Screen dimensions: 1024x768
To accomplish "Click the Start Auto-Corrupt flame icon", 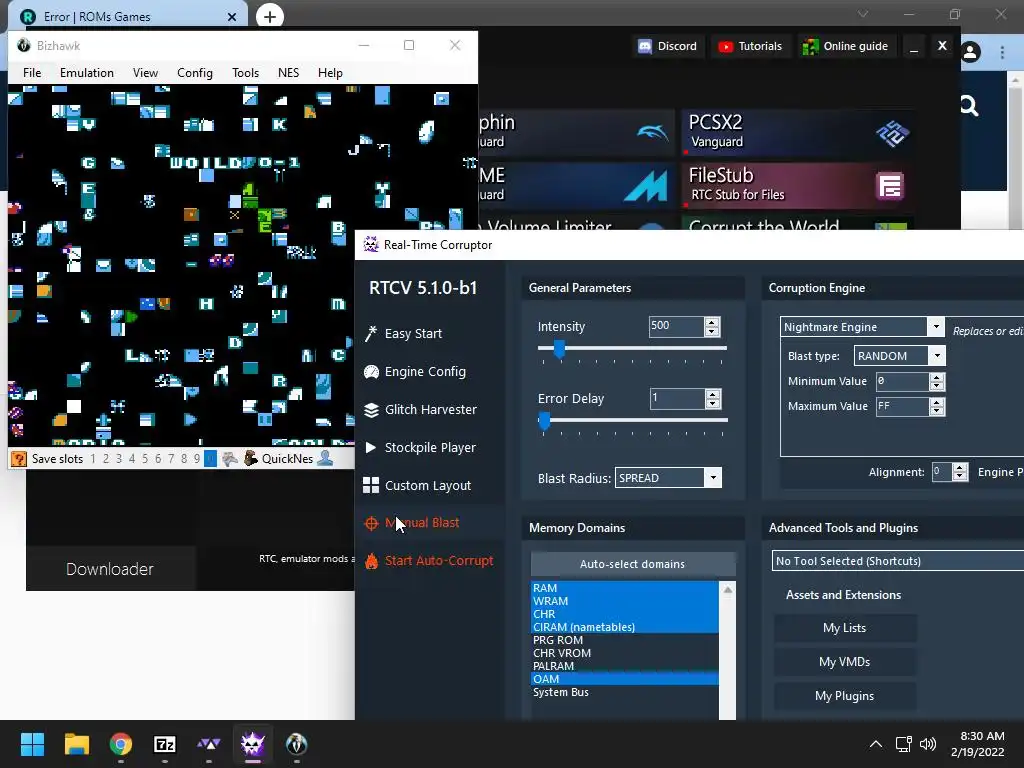I will click(x=371, y=561).
